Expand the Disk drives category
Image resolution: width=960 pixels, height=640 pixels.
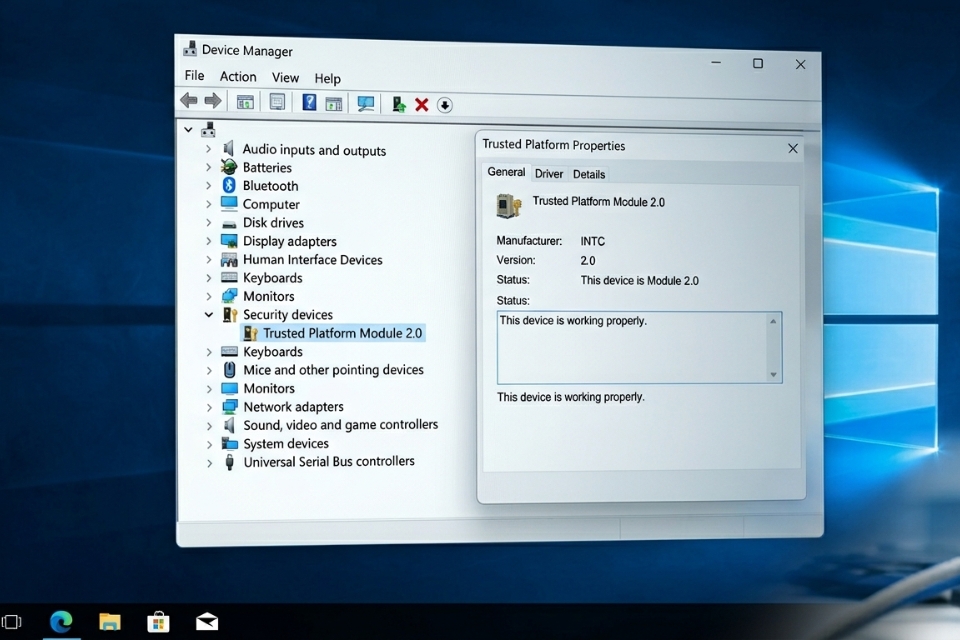(x=209, y=222)
